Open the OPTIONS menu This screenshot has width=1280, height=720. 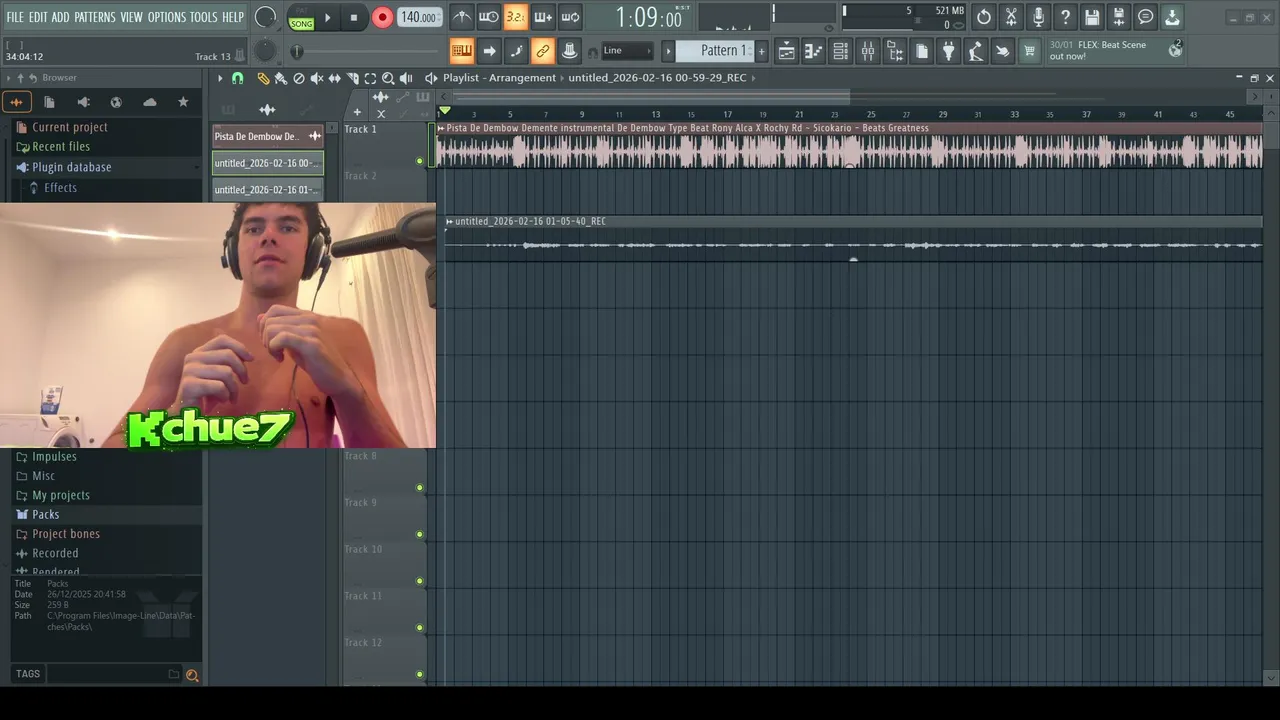167,17
